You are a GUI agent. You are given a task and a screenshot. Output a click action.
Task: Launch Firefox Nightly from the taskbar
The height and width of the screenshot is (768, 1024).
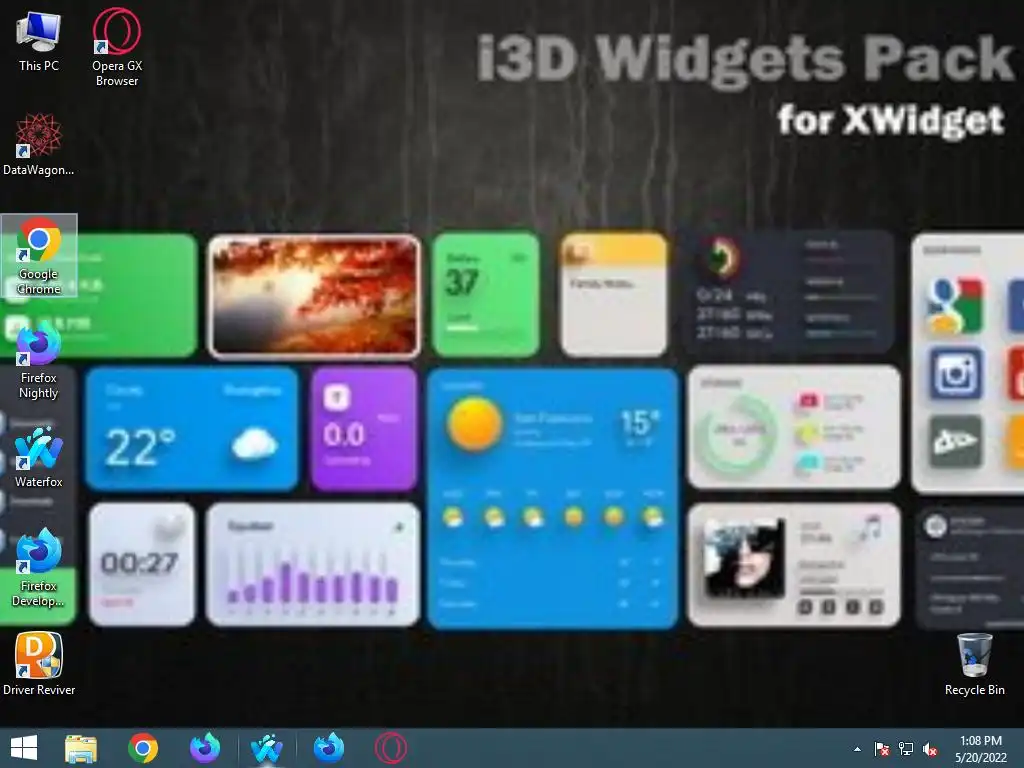[205, 748]
